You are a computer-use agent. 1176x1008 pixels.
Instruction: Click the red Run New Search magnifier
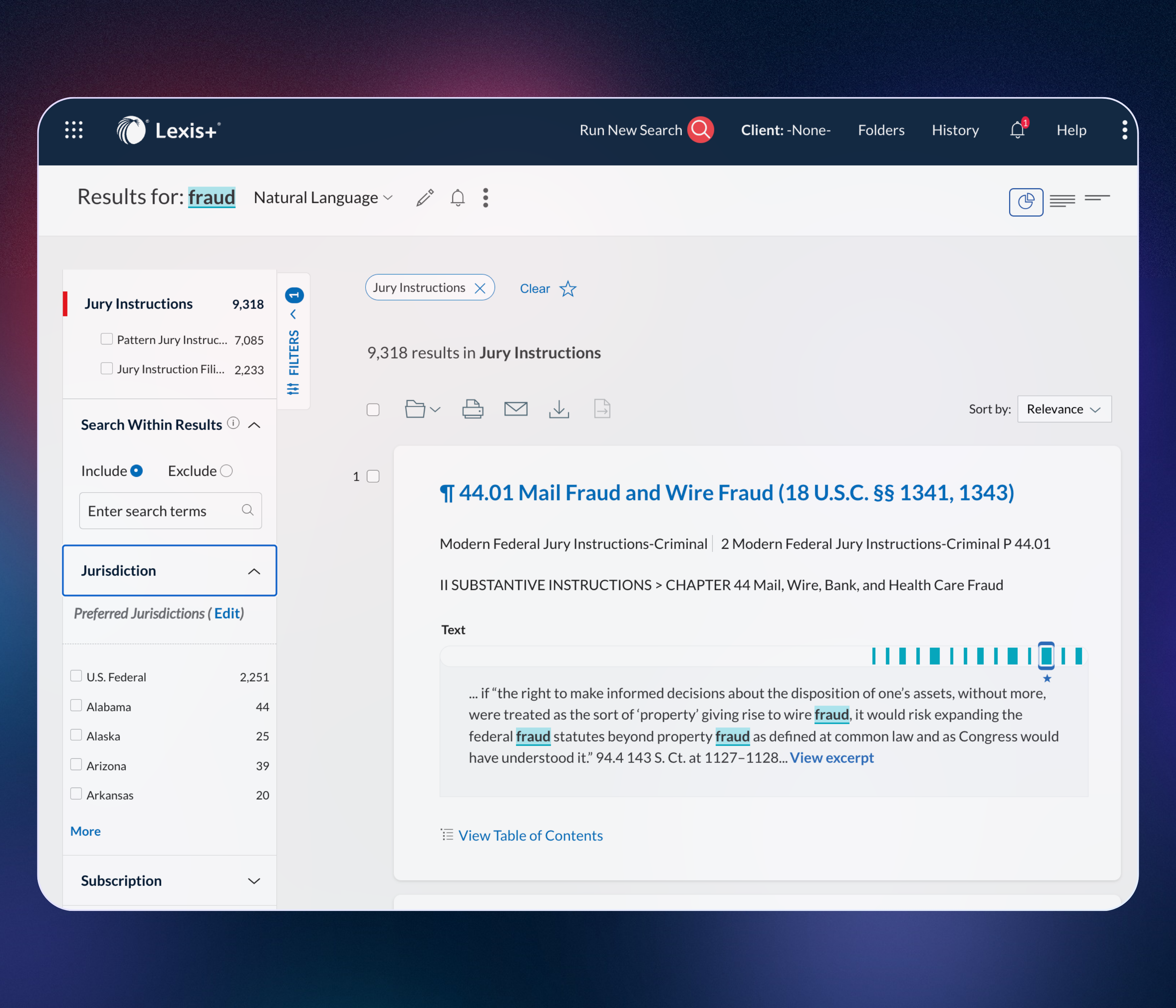pyautogui.click(x=701, y=130)
